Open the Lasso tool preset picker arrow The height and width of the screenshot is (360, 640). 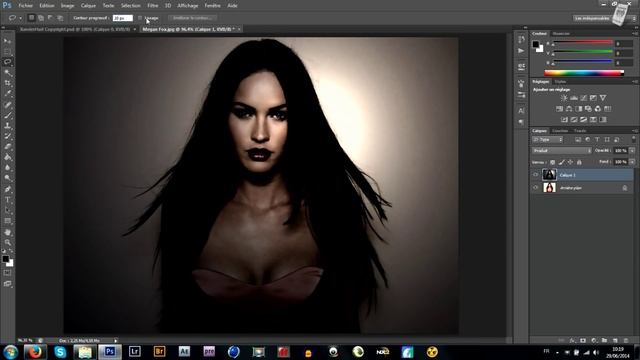tap(20, 18)
